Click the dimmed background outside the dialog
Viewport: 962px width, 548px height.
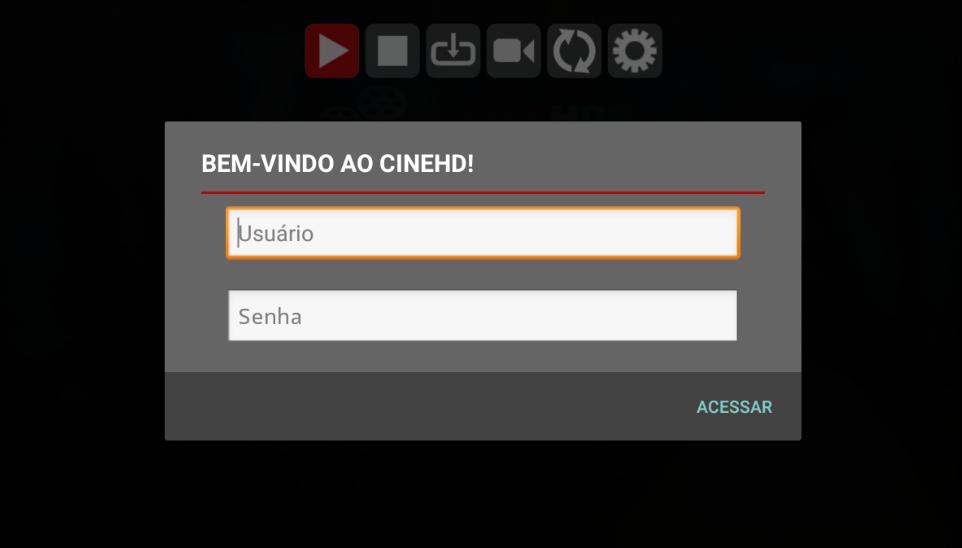82,276
